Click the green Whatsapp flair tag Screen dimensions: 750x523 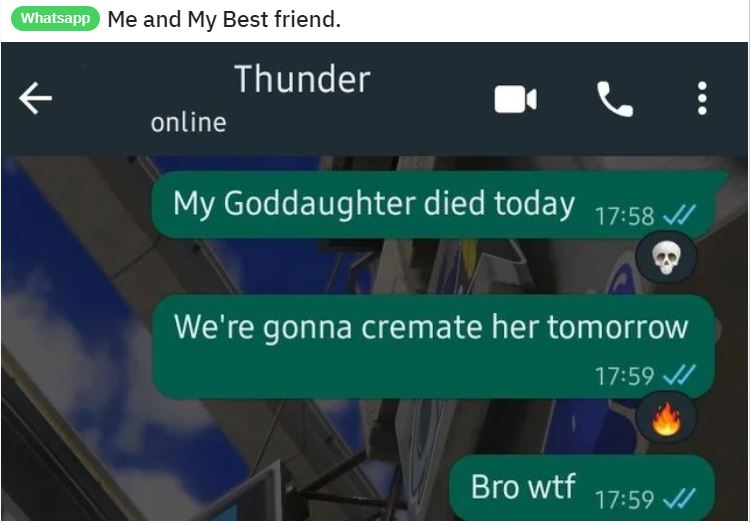click(55, 19)
